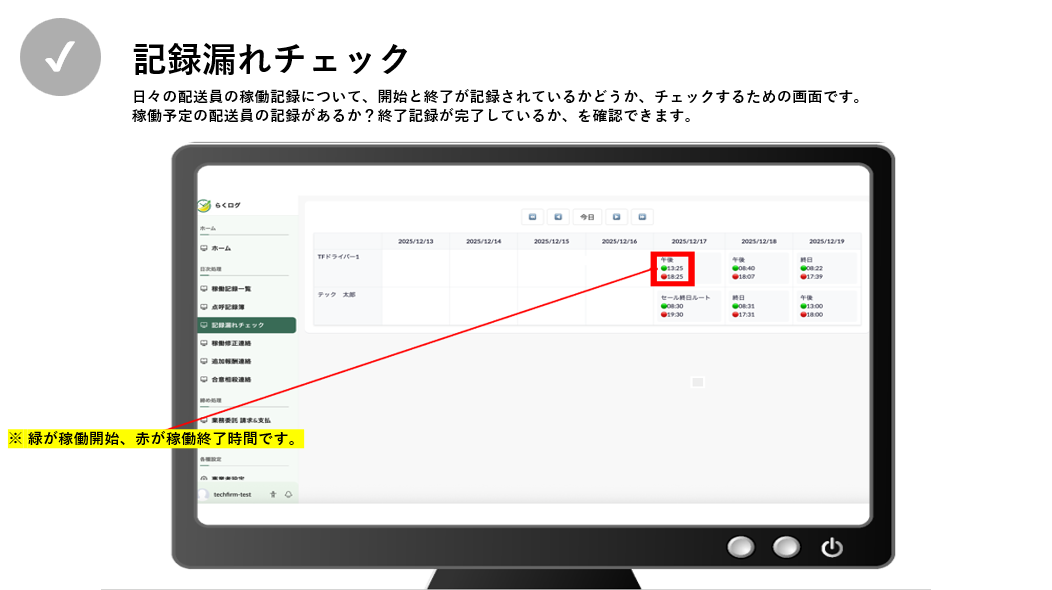Click the monitor power icon
Image resolution: width=1052 pixels, height=590 pixels.
click(832, 547)
